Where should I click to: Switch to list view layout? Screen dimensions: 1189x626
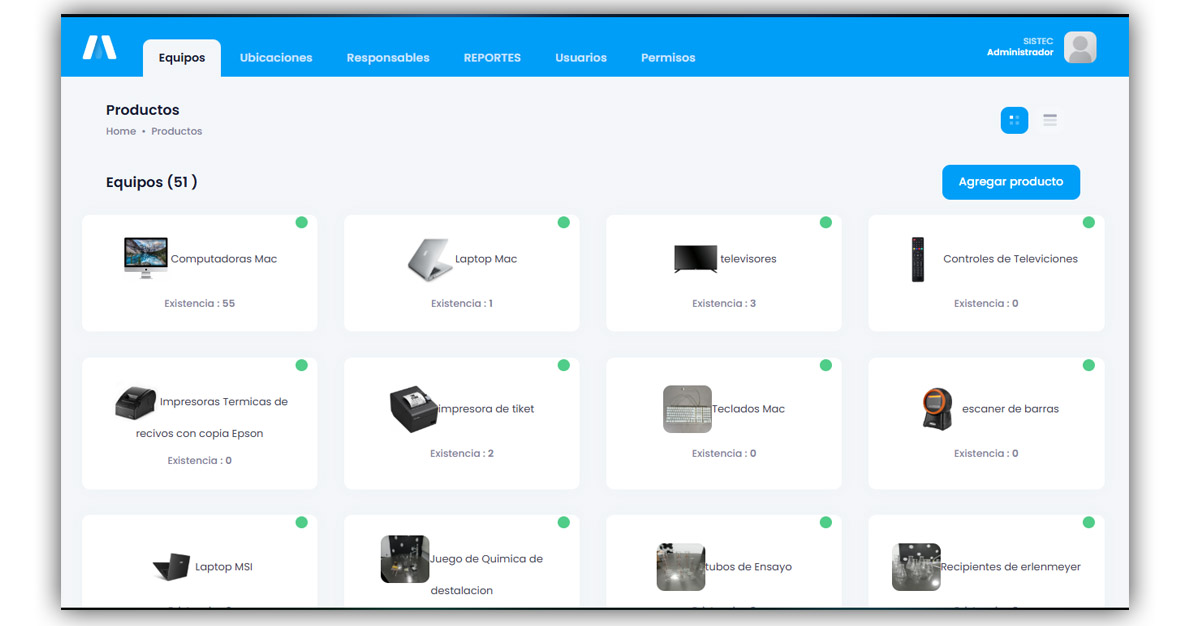pyautogui.click(x=1050, y=120)
